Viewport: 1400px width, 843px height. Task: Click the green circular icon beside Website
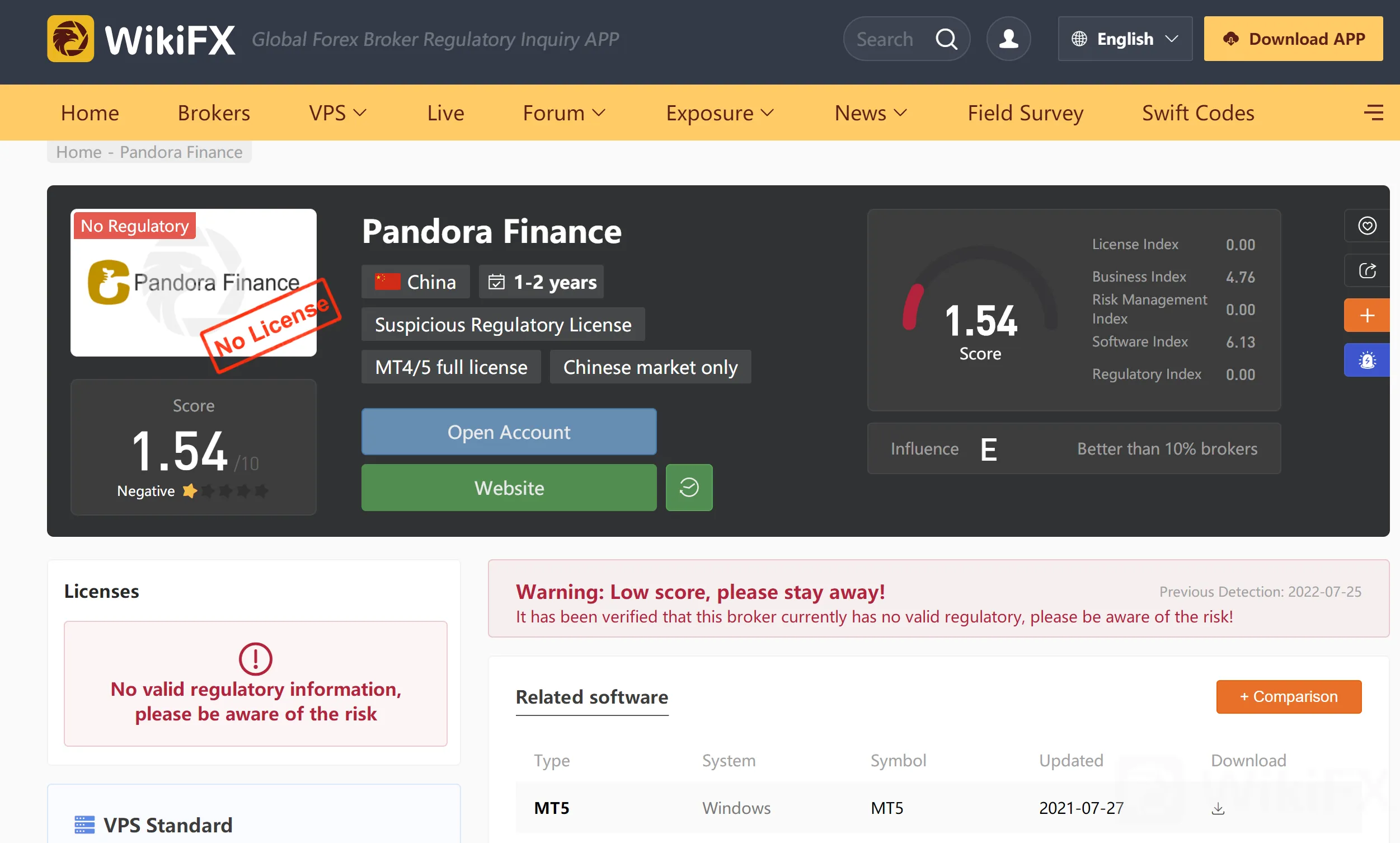(689, 488)
